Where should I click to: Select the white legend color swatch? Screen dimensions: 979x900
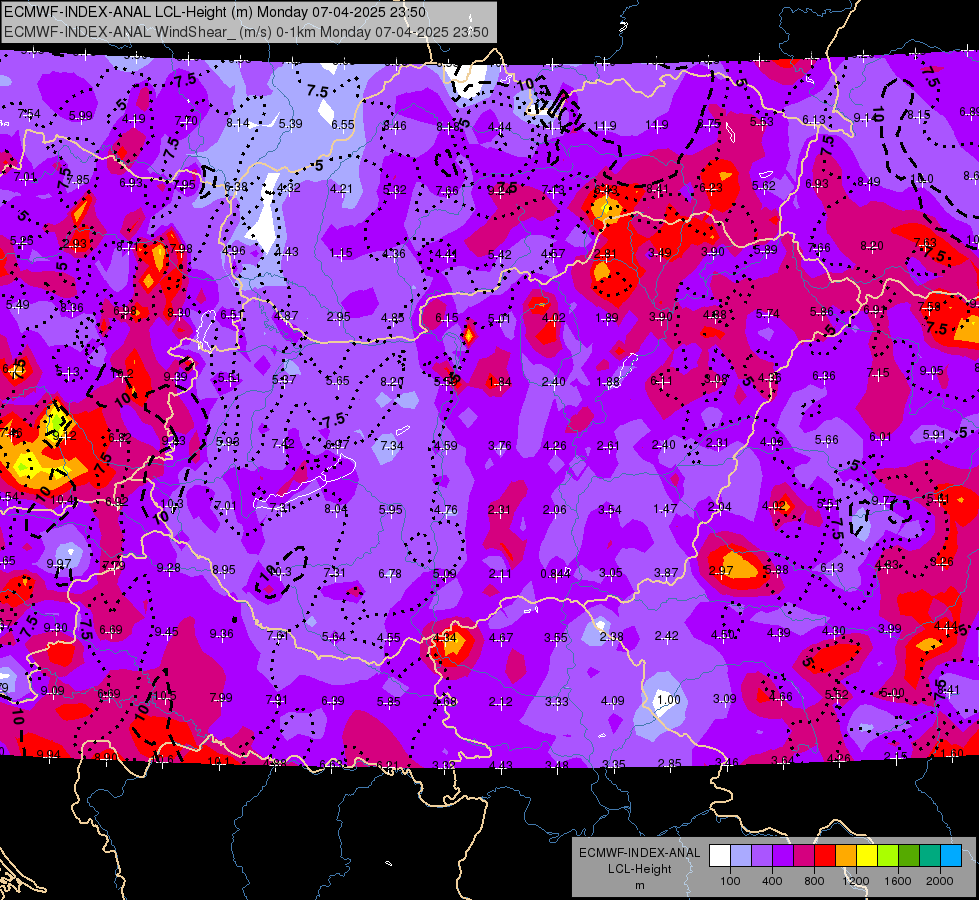point(720,856)
